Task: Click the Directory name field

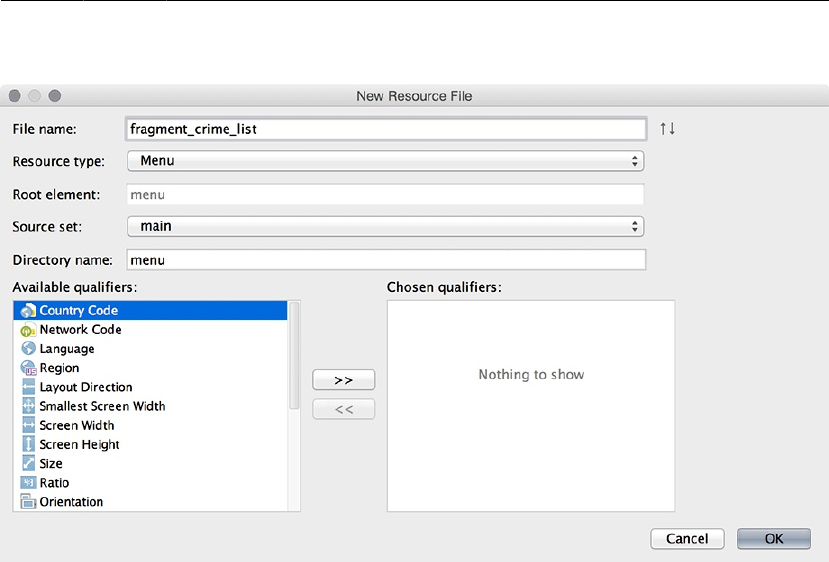Action: 386,260
